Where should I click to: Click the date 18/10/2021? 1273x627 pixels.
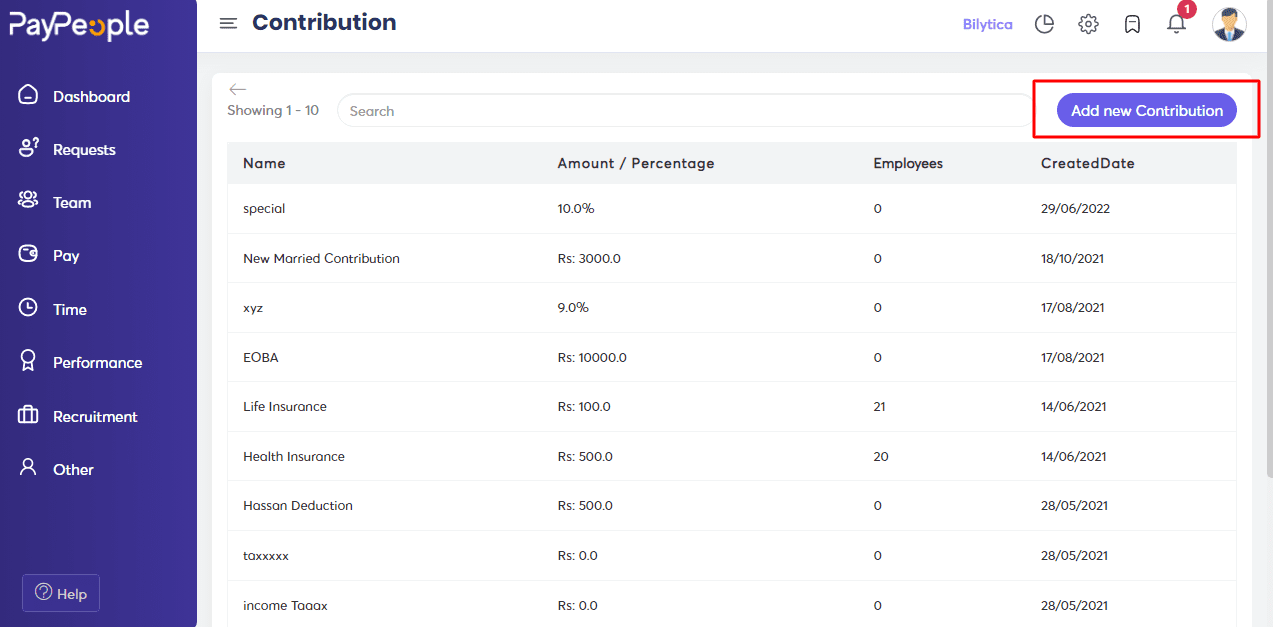(x=1073, y=258)
